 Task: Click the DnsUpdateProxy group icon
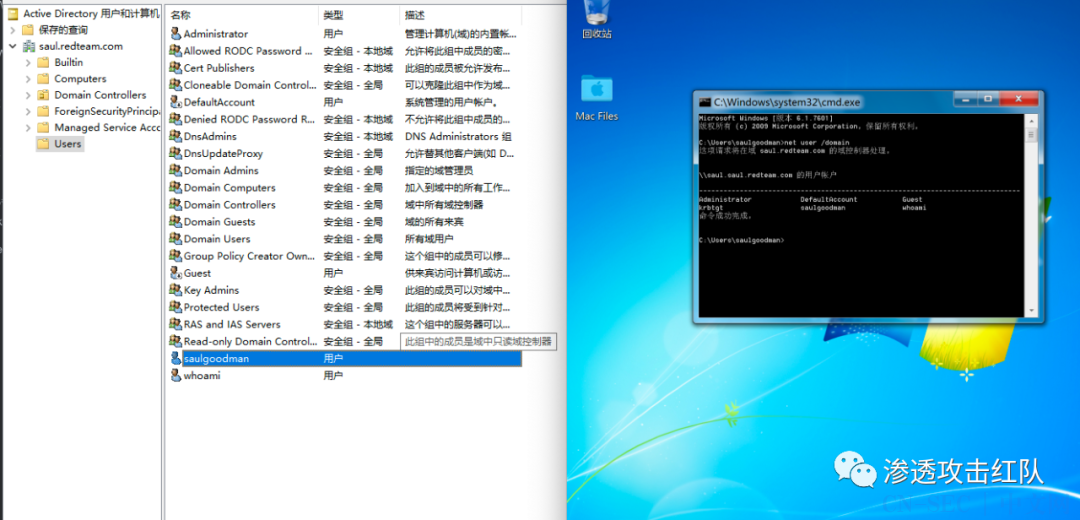tap(176, 154)
